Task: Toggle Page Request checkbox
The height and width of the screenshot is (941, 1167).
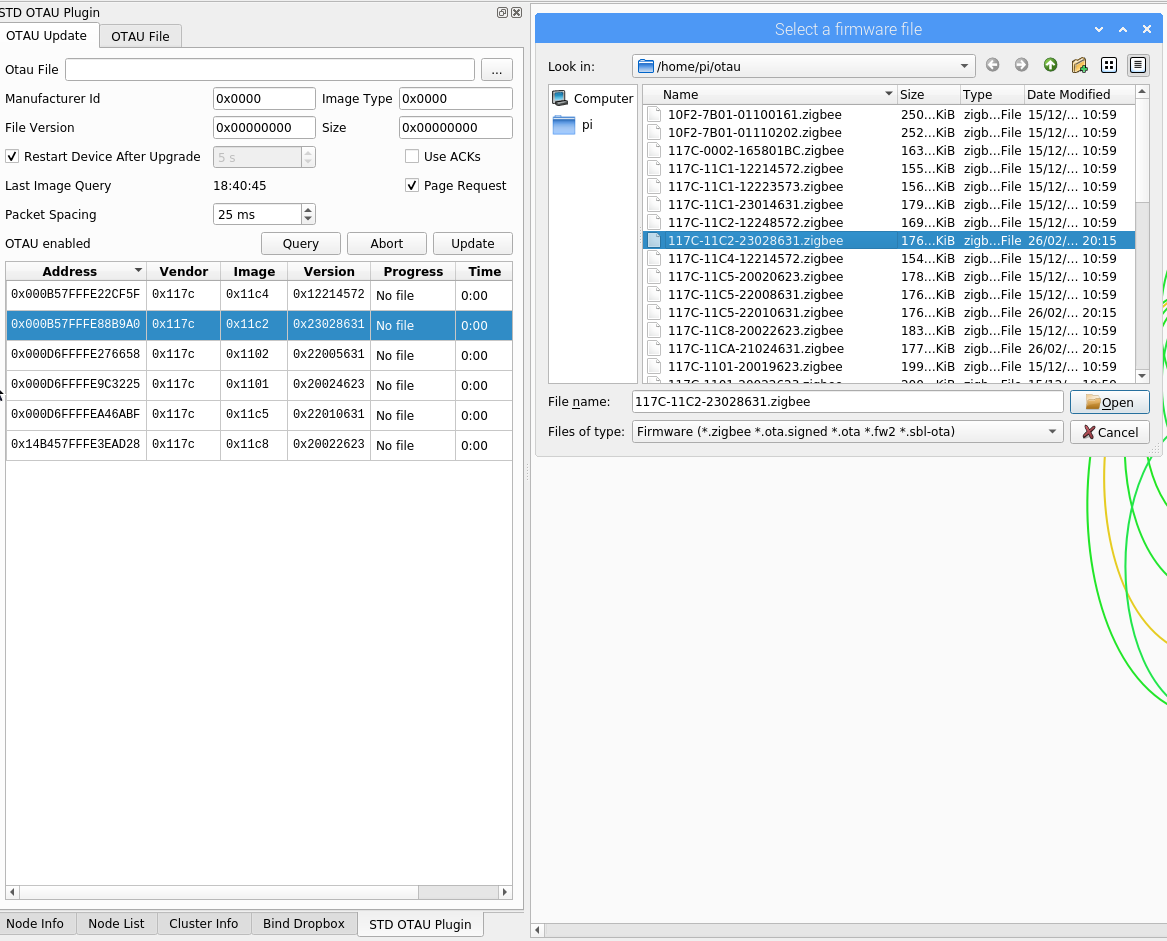Action: point(412,185)
